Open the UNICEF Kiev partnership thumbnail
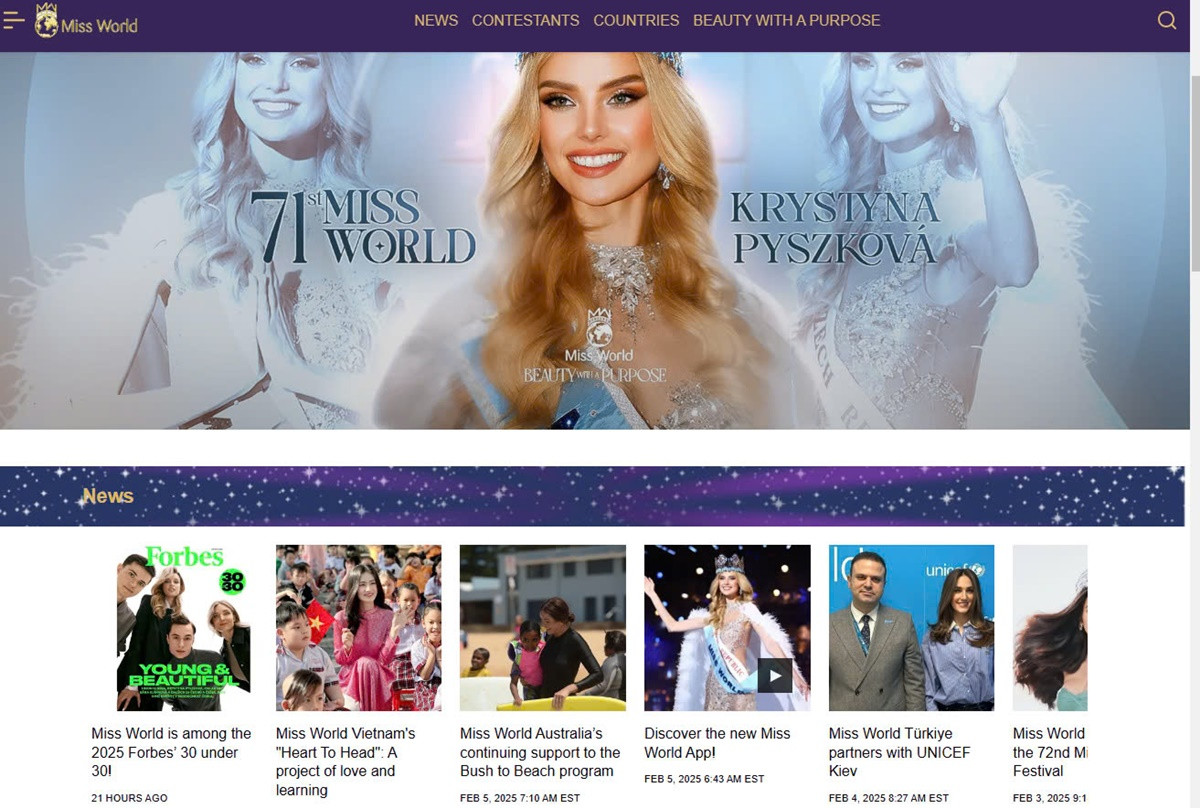Screen dimensions: 1200x808 pos(911,627)
